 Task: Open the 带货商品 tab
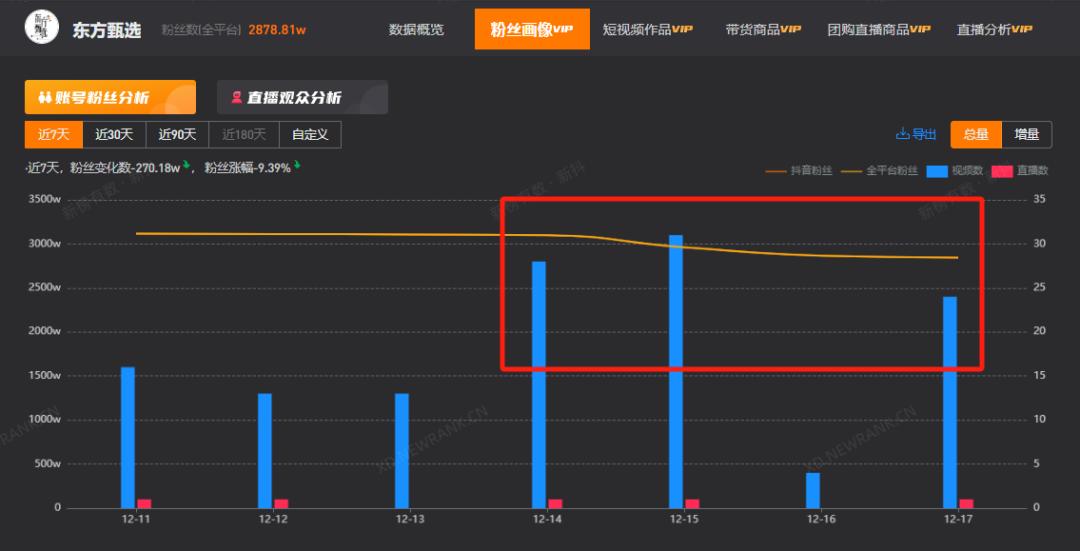(x=763, y=30)
